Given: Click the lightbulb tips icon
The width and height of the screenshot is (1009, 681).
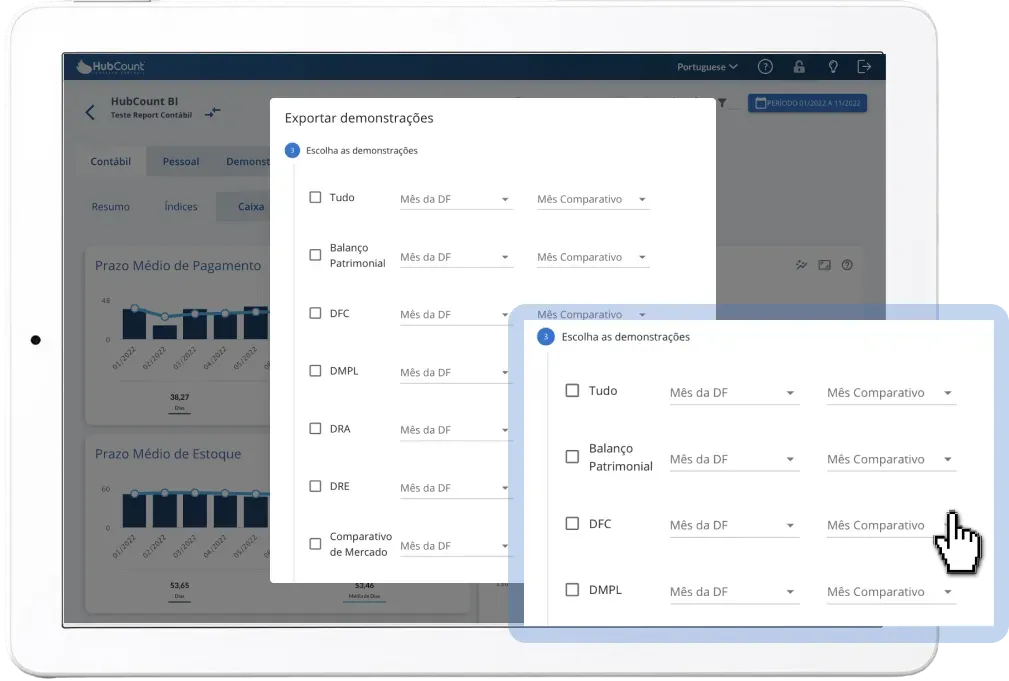Looking at the screenshot, I should coord(833,66).
